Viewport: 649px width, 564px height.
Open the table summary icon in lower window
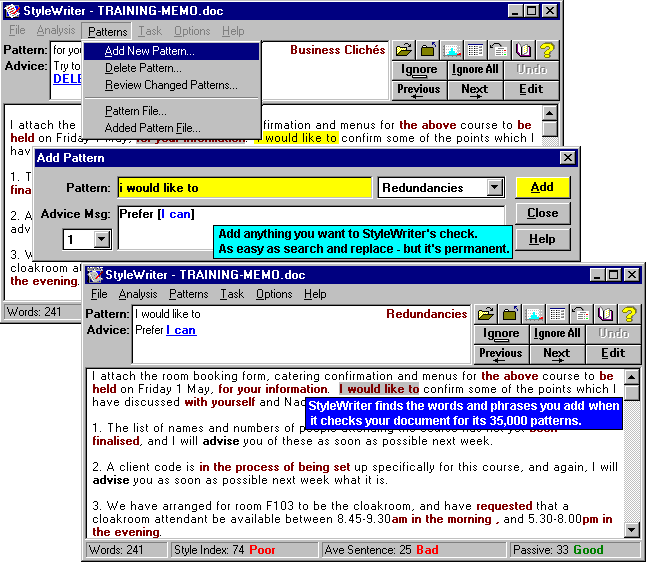[557, 314]
